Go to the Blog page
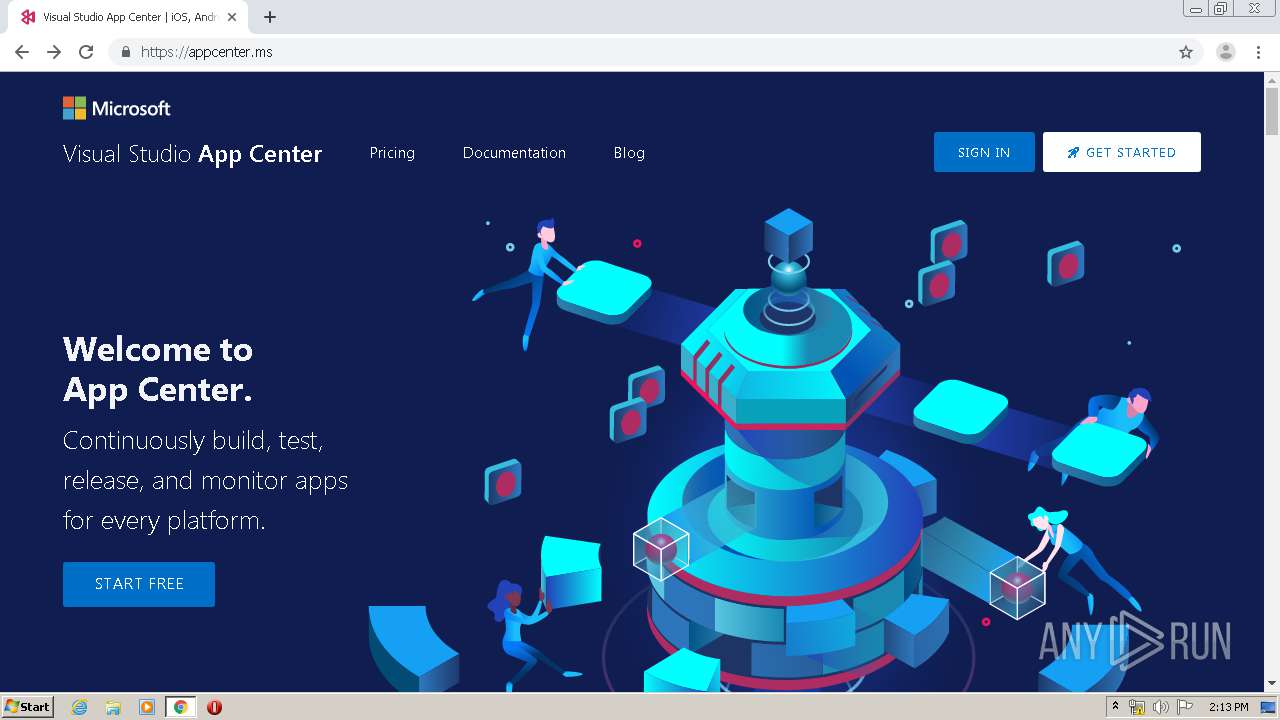Screen dimensions: 1280x720 629,153
